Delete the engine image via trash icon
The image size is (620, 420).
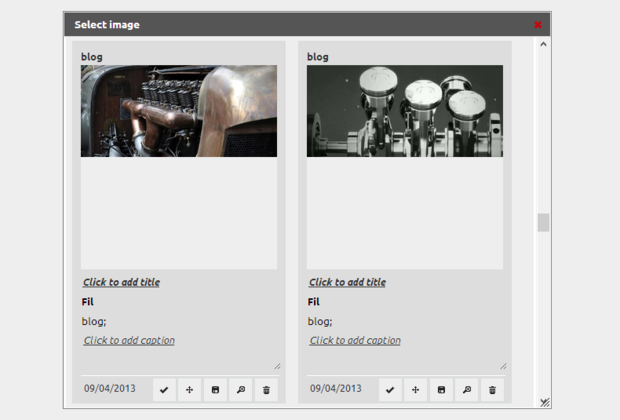(x=266, y=390)
